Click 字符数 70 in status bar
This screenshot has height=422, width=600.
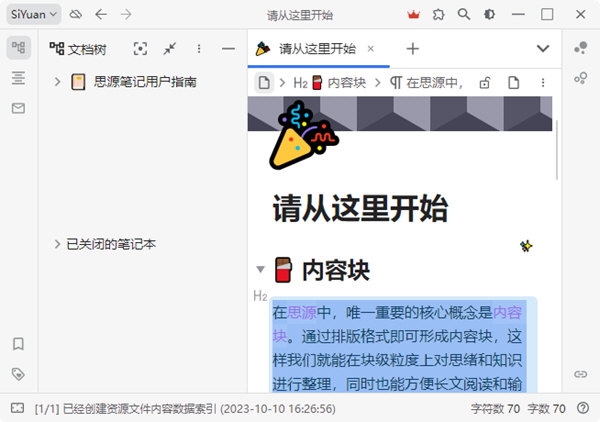(x=495, y=409)
